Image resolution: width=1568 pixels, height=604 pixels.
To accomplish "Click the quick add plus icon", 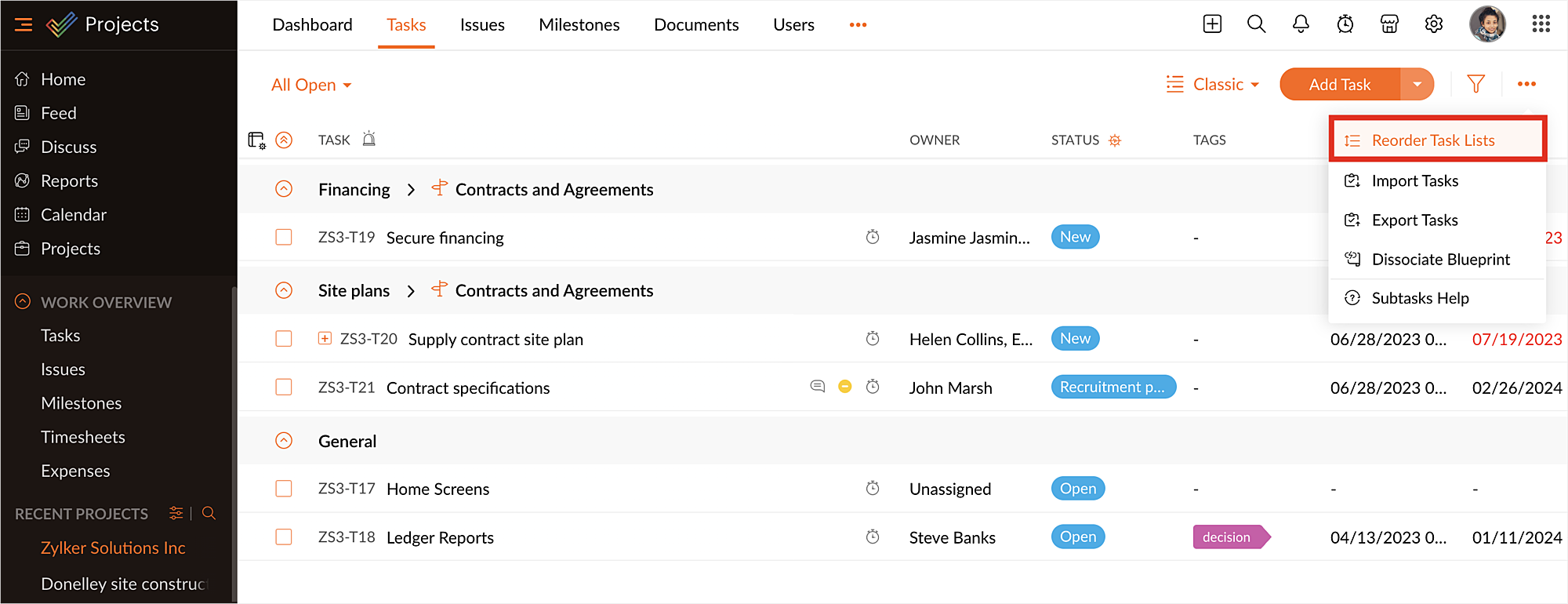I will pyautogui.click(x=1212, y=24).
